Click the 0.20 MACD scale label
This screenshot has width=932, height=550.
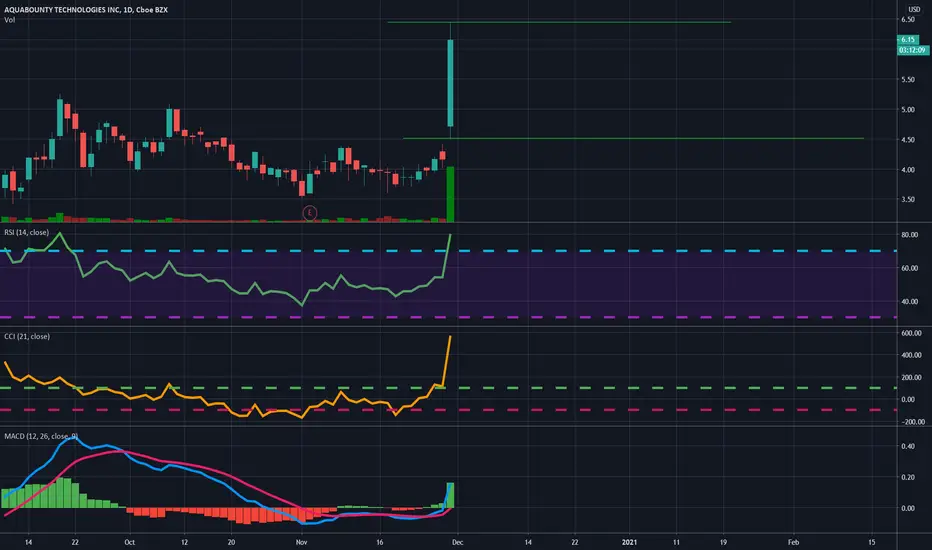click(908, 477)
